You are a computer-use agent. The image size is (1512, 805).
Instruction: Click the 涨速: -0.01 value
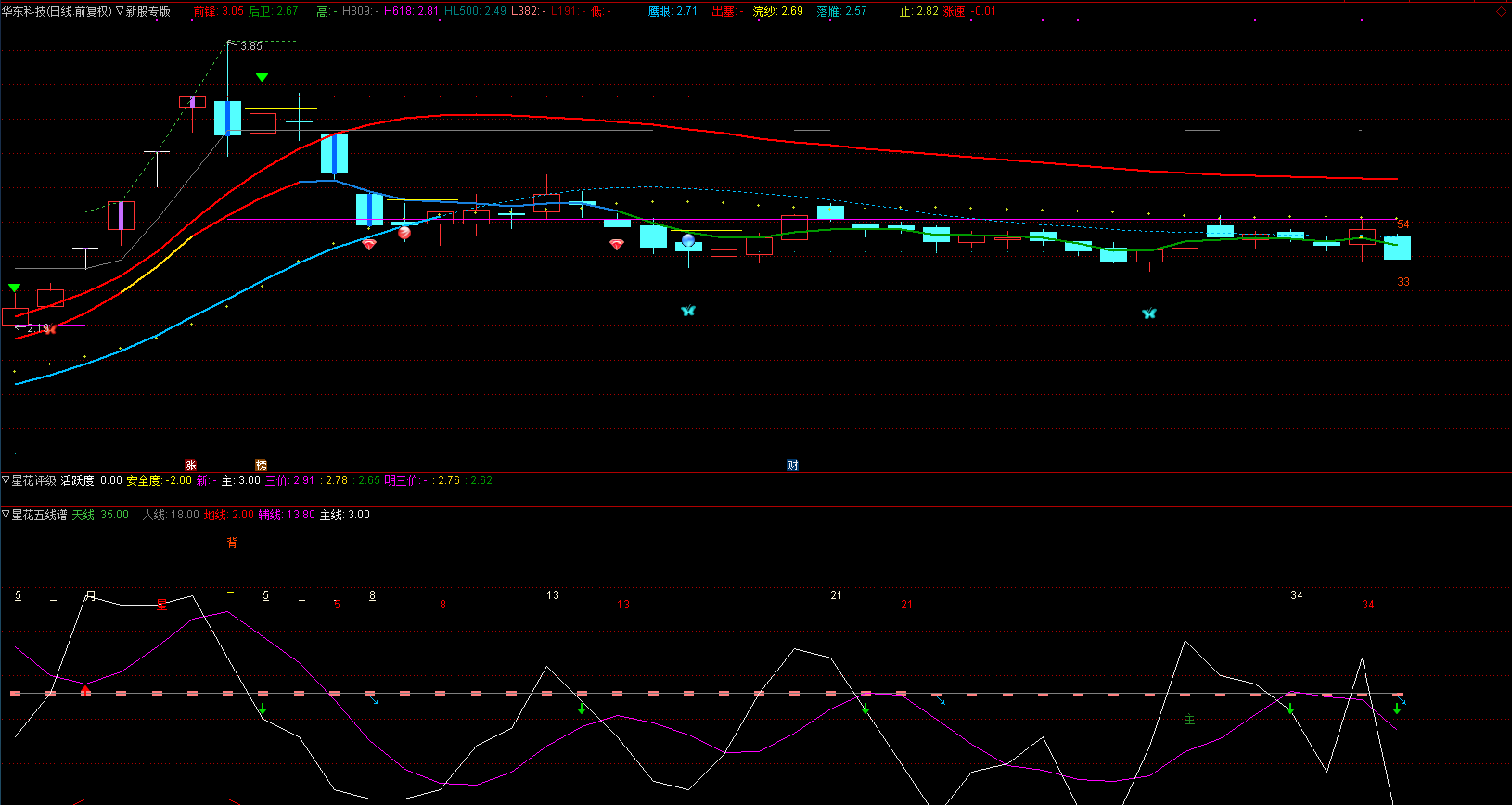tap(969, 11)
